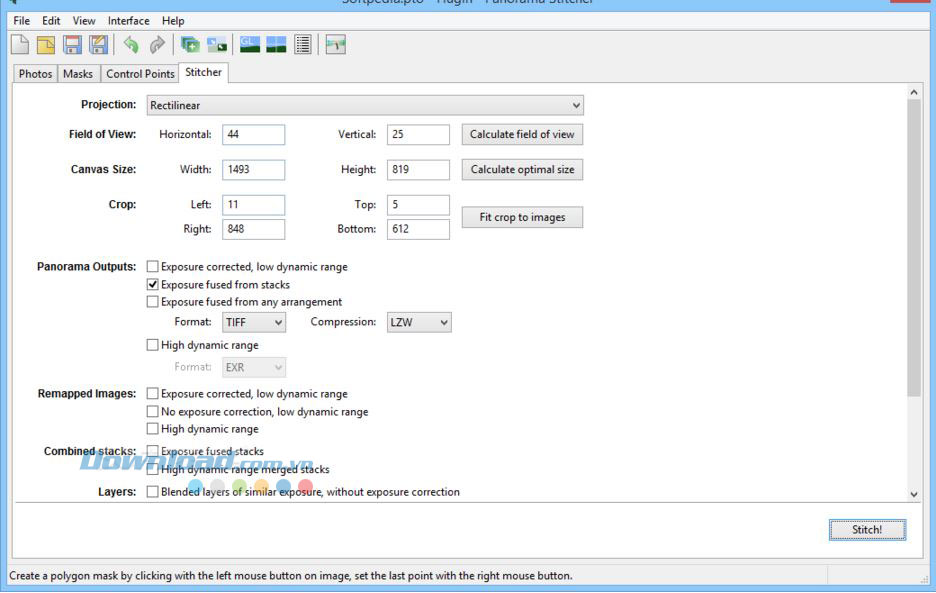Viewport: 936px width, 593px height.
Task: Expand the TIFF format dropdown
Action: click(254, 322)
